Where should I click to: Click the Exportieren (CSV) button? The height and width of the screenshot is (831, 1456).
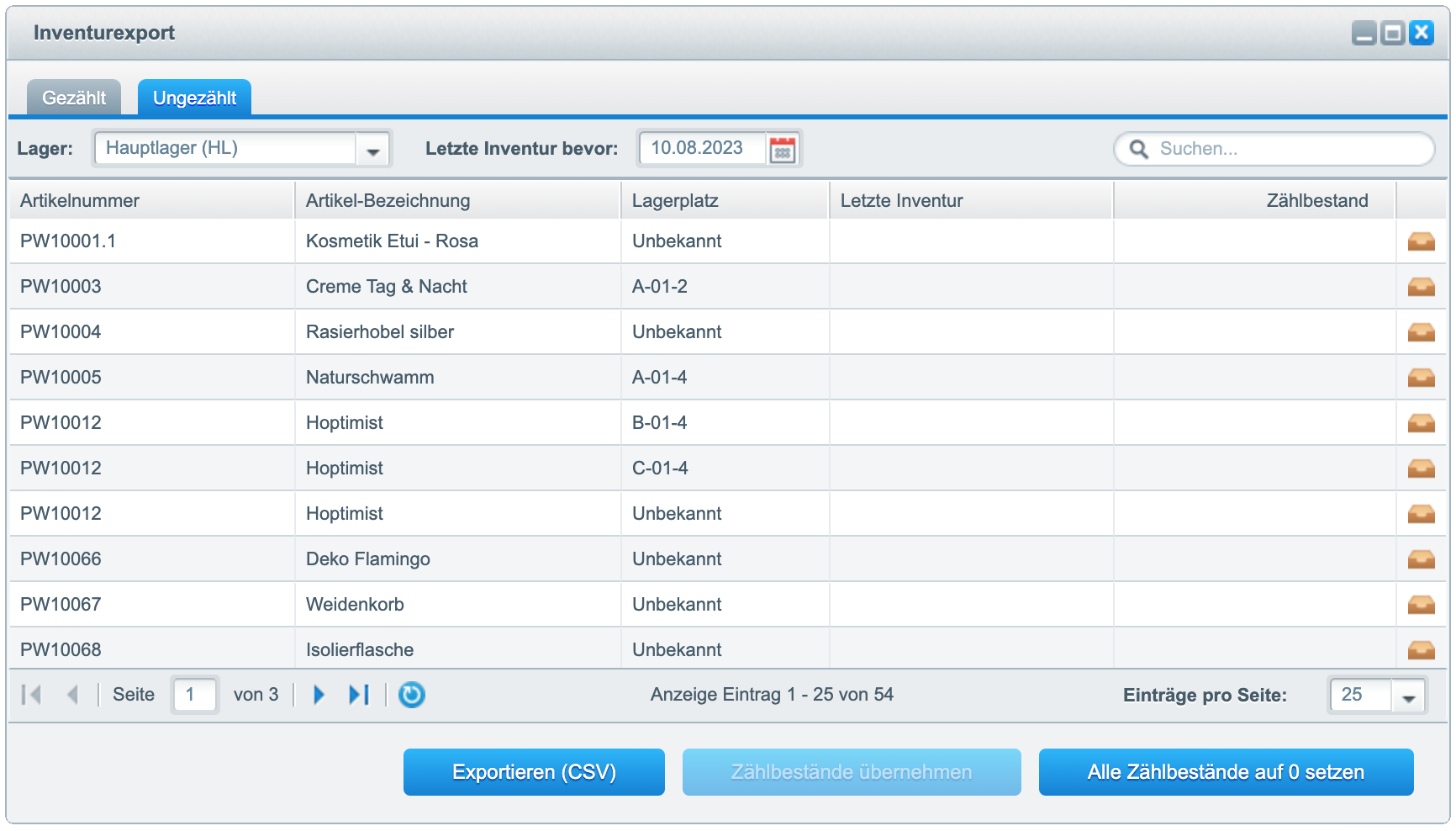point(534,771)
